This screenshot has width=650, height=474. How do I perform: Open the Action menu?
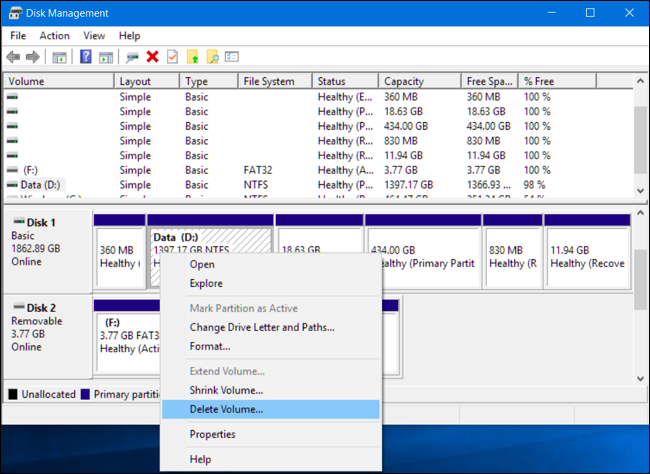click(54, 36)
